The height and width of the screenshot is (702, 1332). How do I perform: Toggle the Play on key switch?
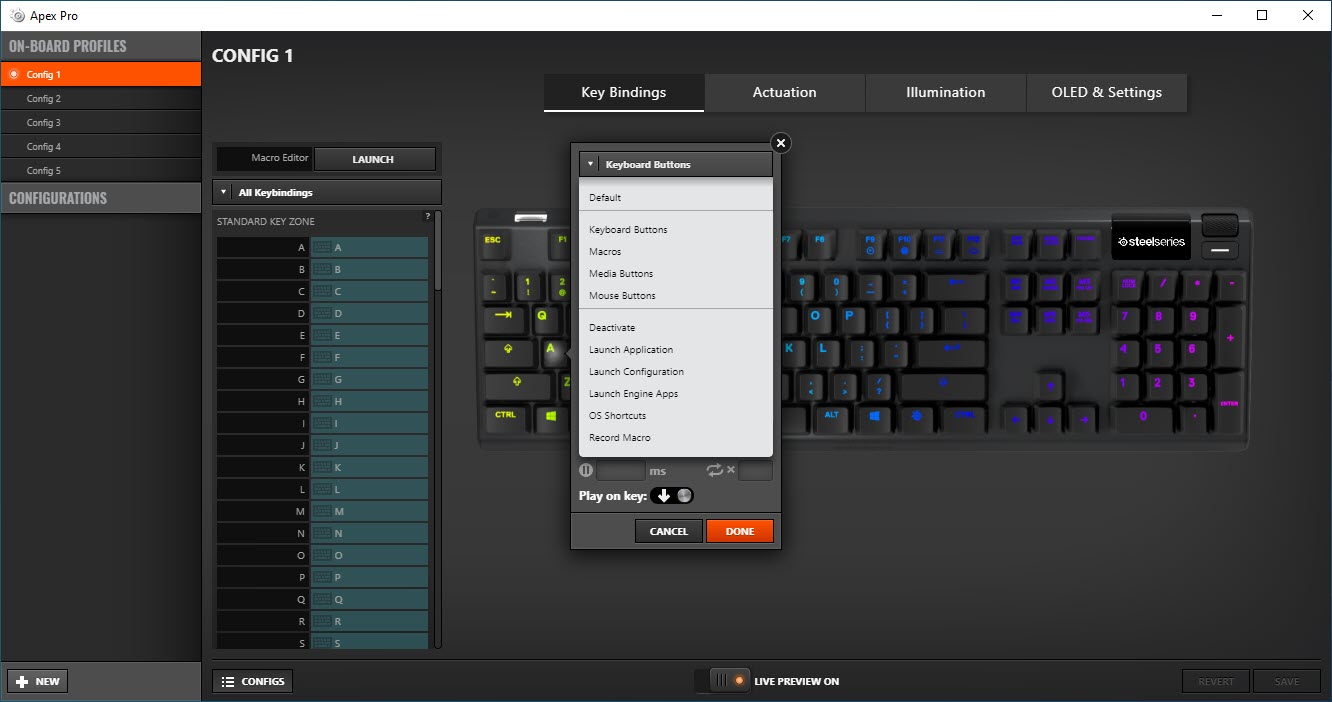672,496
